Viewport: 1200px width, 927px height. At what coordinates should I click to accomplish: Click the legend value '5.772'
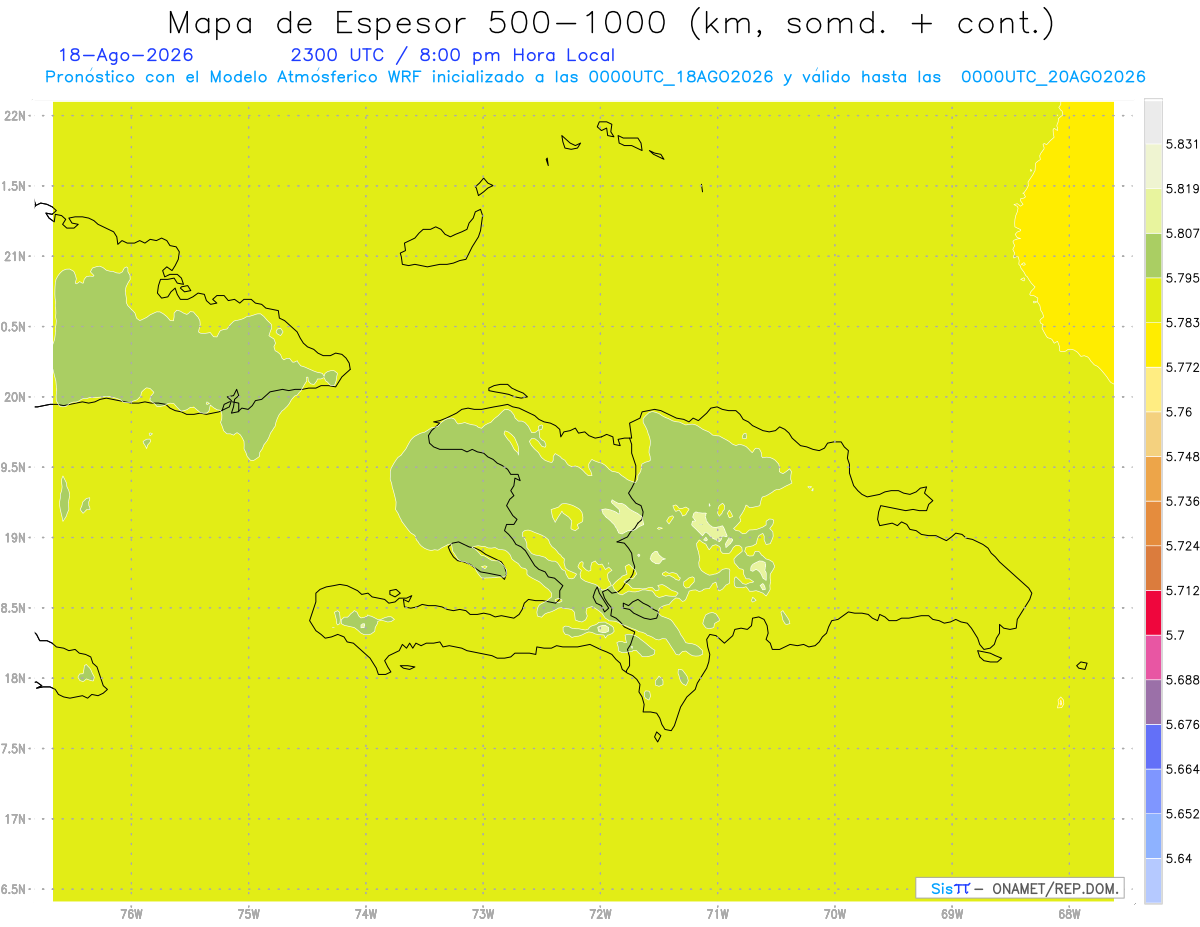[1184, 367]
